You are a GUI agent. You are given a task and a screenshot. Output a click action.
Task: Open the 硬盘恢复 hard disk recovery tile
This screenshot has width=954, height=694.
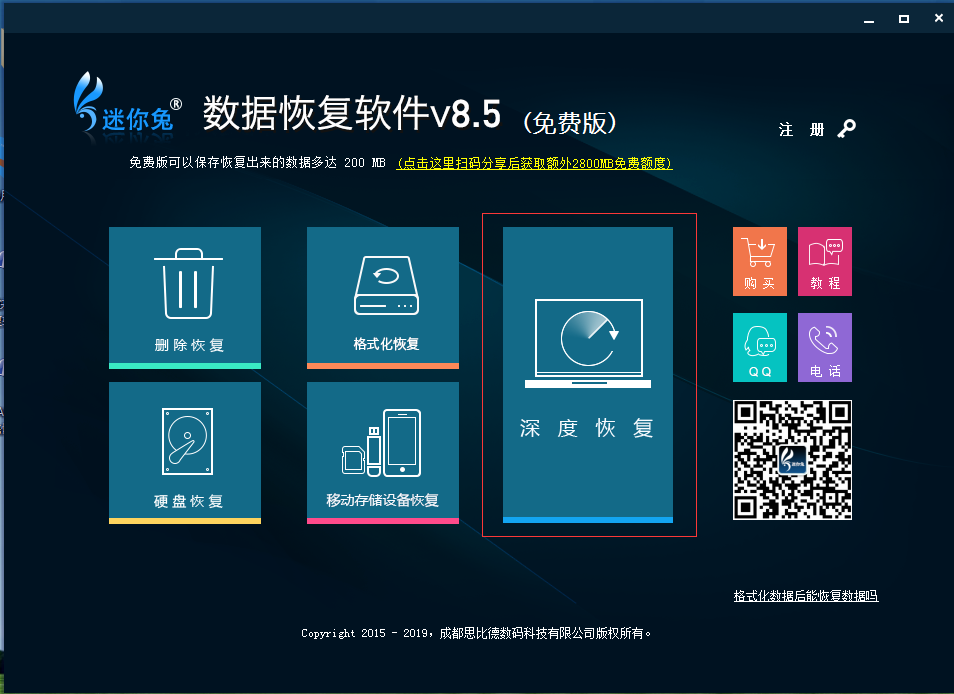tap(185, 453)
